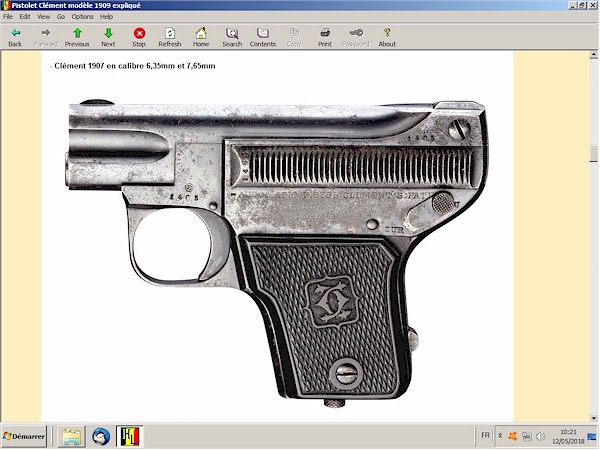
Task: Open the Search tool
Action: click(x=232, y=38)
